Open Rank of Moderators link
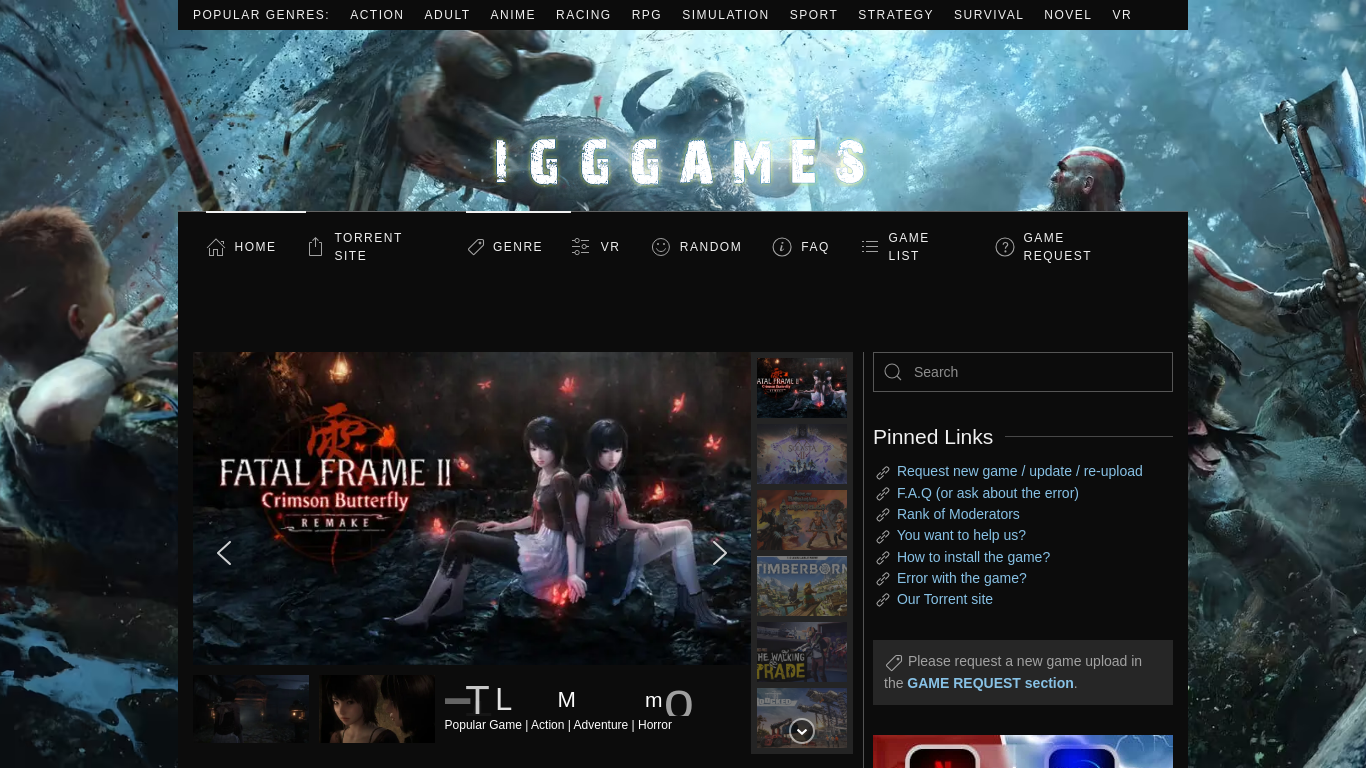 958,514
